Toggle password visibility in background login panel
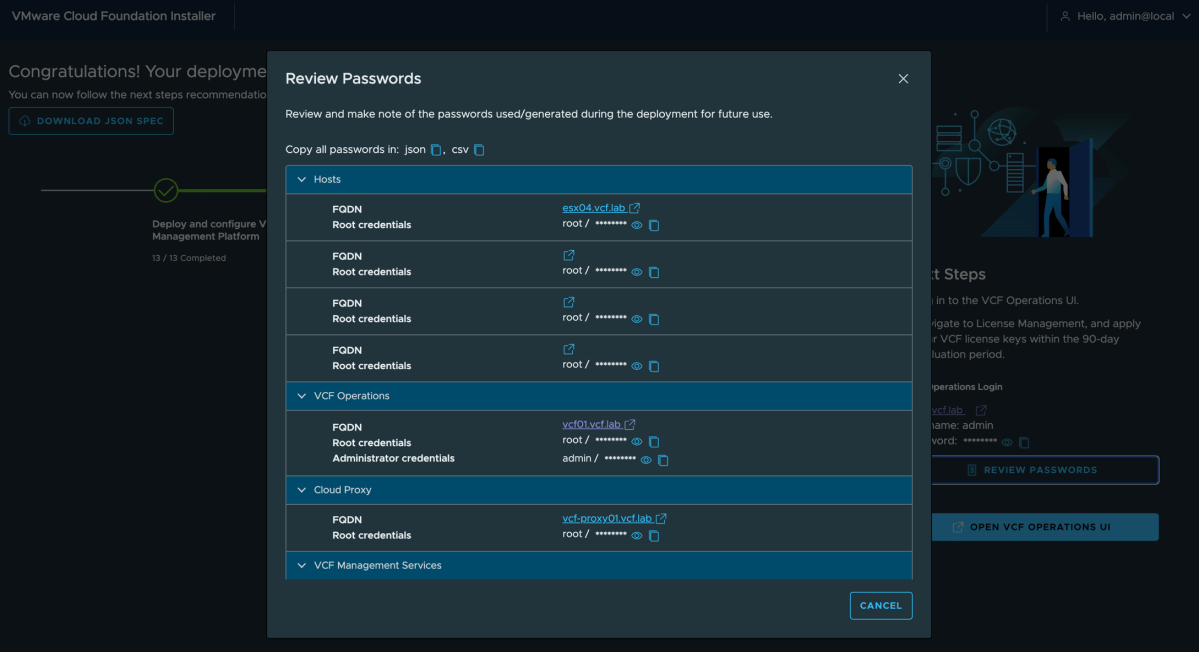This screenshot has width=1199, height=652. [1007, 443]
